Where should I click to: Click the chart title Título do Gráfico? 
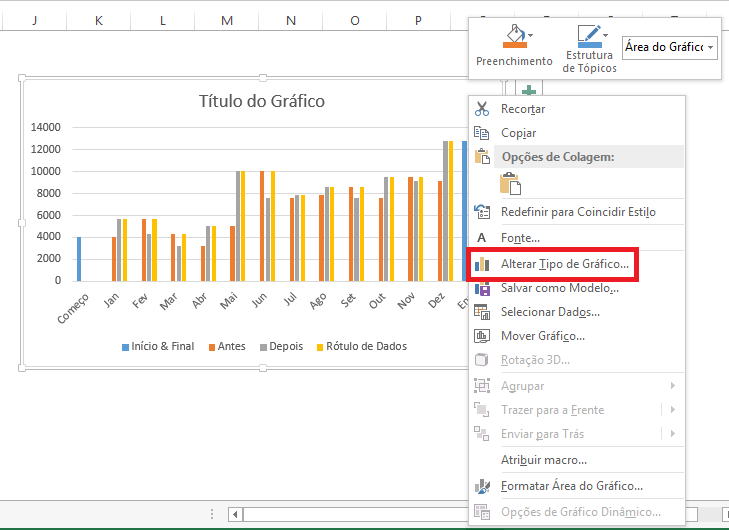point(262,101)
